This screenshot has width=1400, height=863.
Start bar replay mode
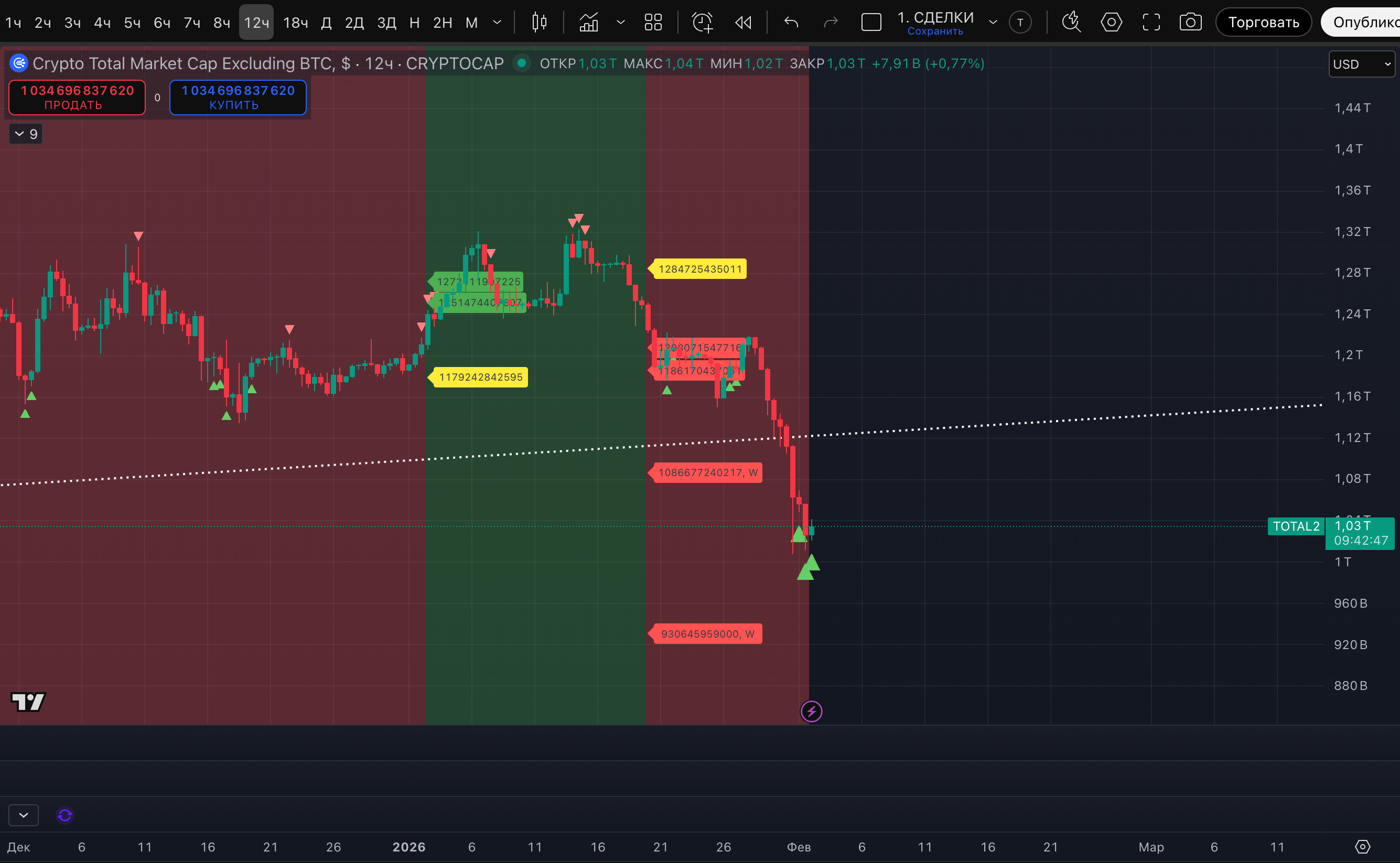(x=743, y=22)
